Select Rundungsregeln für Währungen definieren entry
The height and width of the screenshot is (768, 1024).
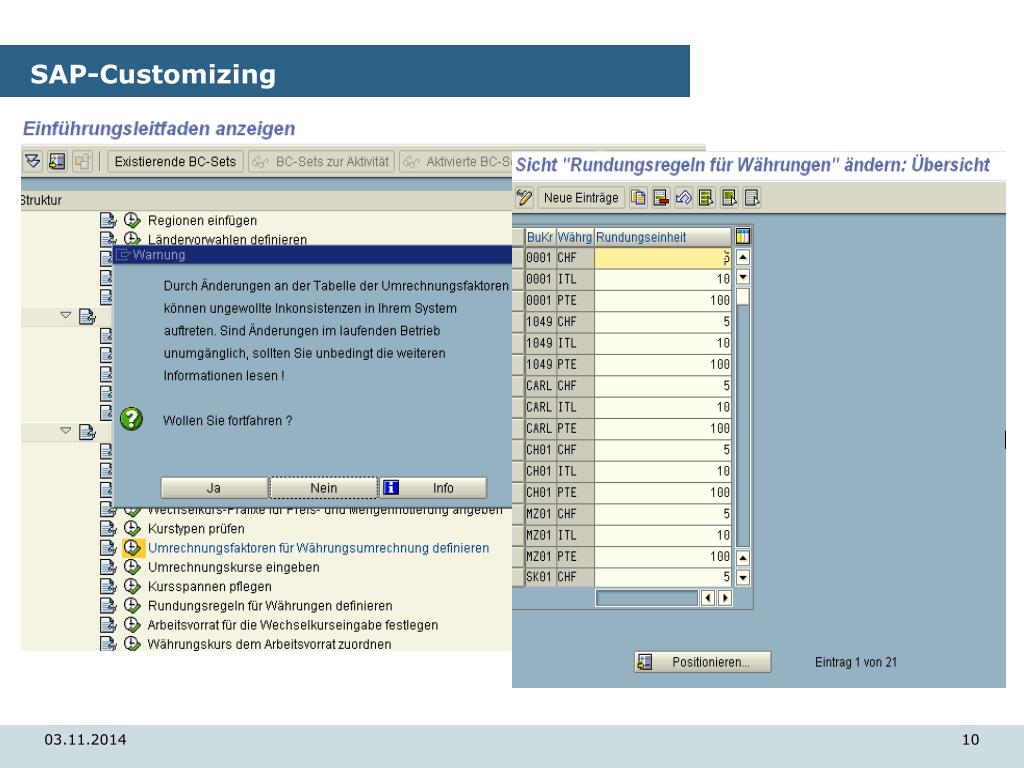click(270, 606)
